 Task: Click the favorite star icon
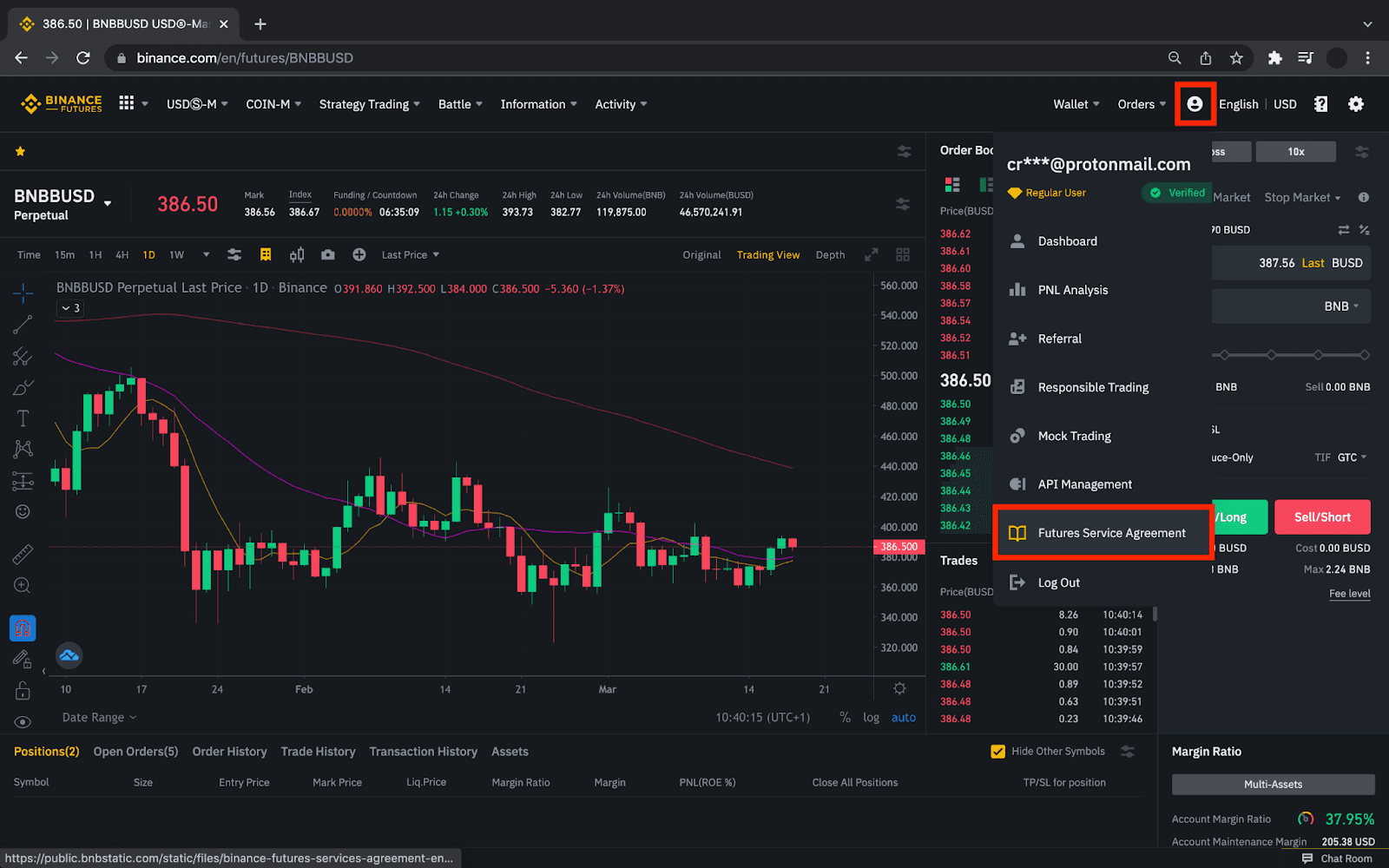coord(20,152)
